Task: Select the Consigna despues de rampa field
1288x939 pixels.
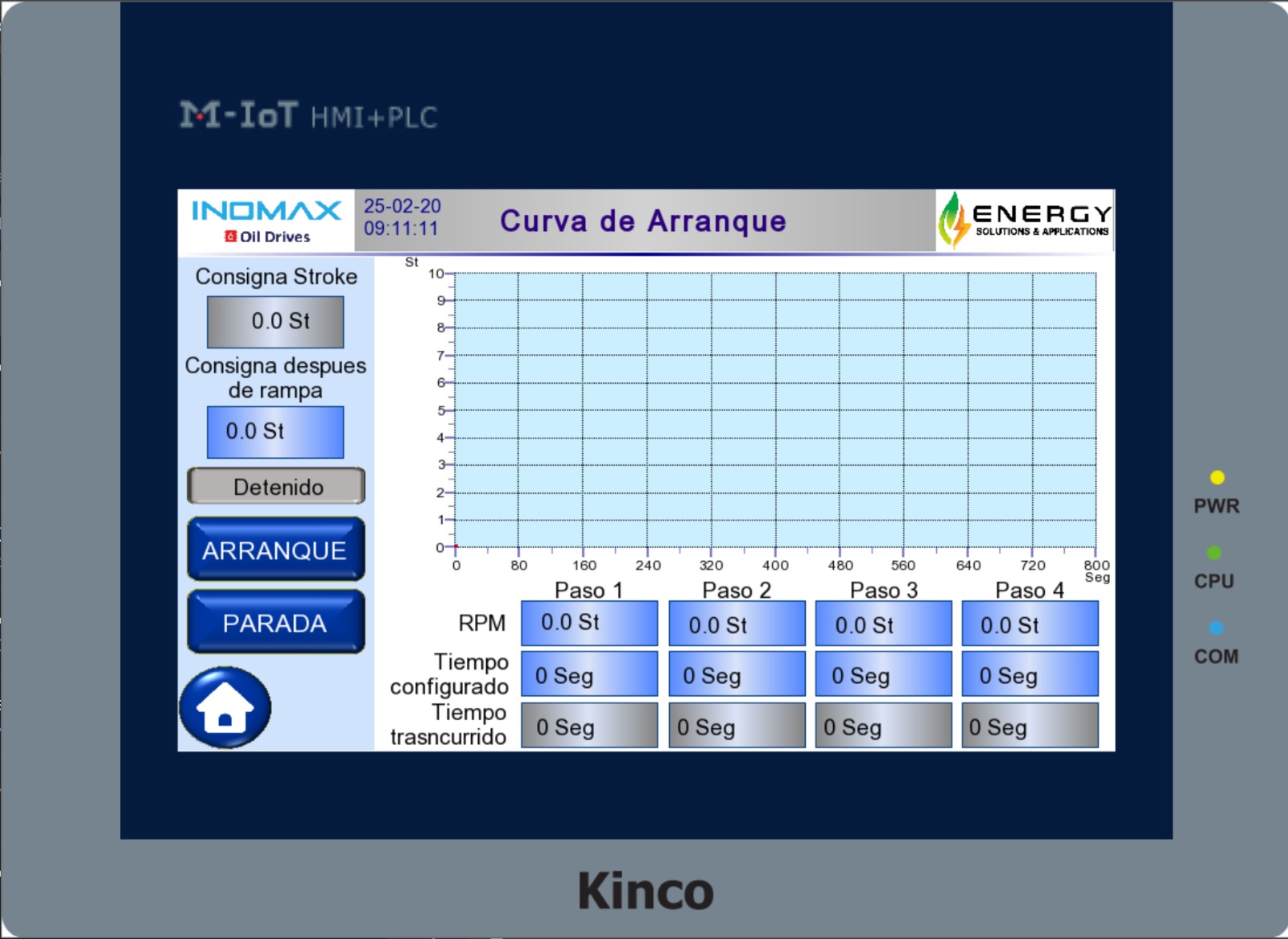Action: [275, 432]
